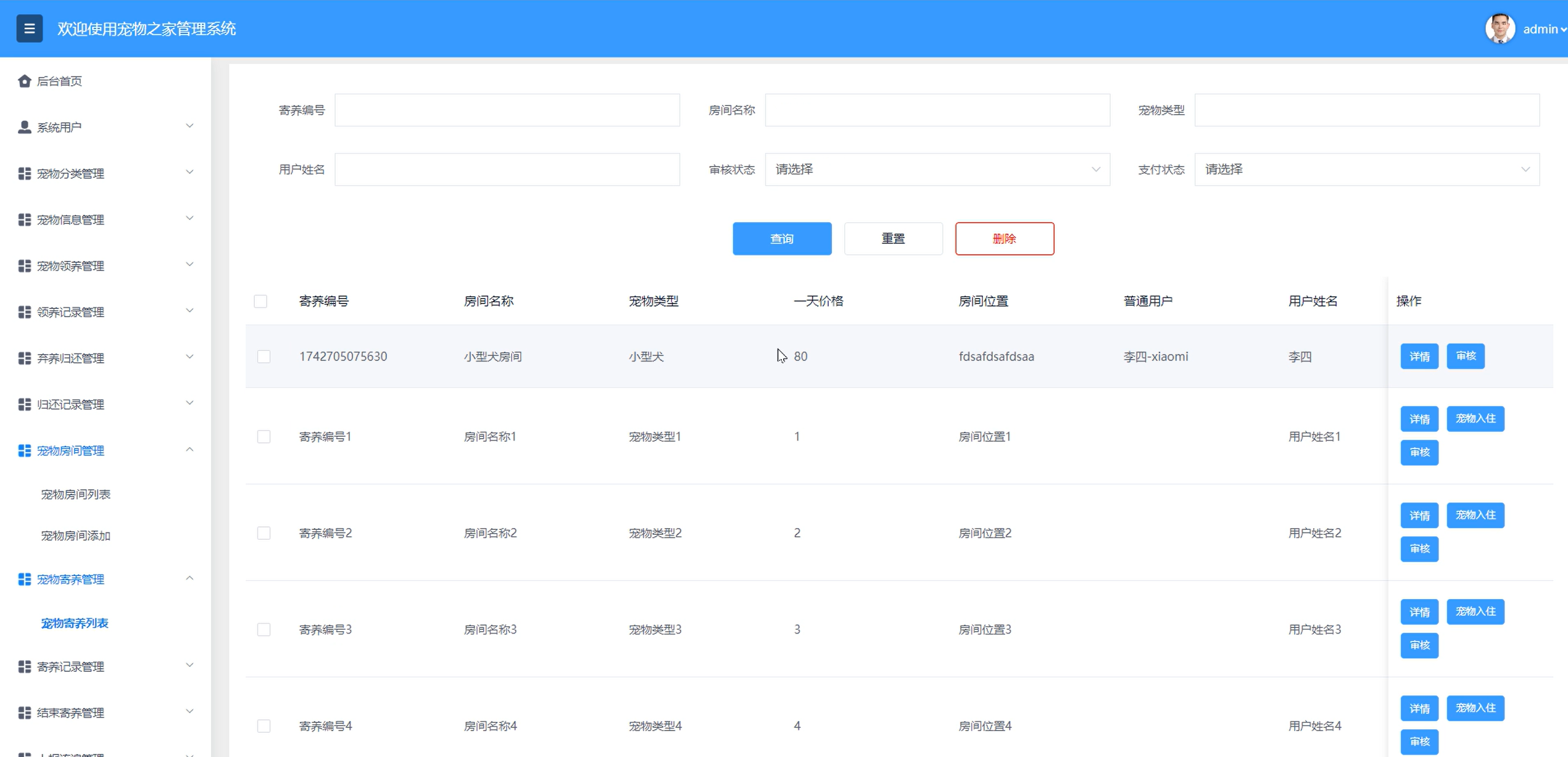This screenshot has height=757, width=1568.
Task: Click the blue 查询 button
Action: pos(781,239)
